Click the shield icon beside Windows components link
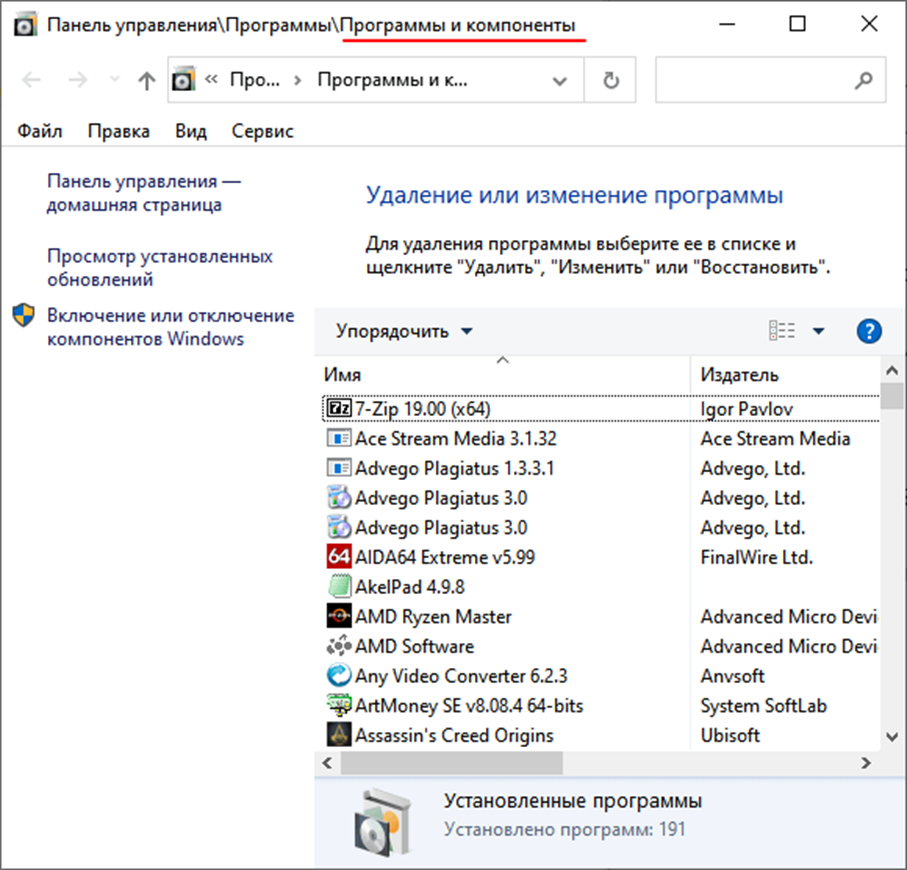Screen dimensions: 907x870 pyautogui.click(x=24, y=315)
